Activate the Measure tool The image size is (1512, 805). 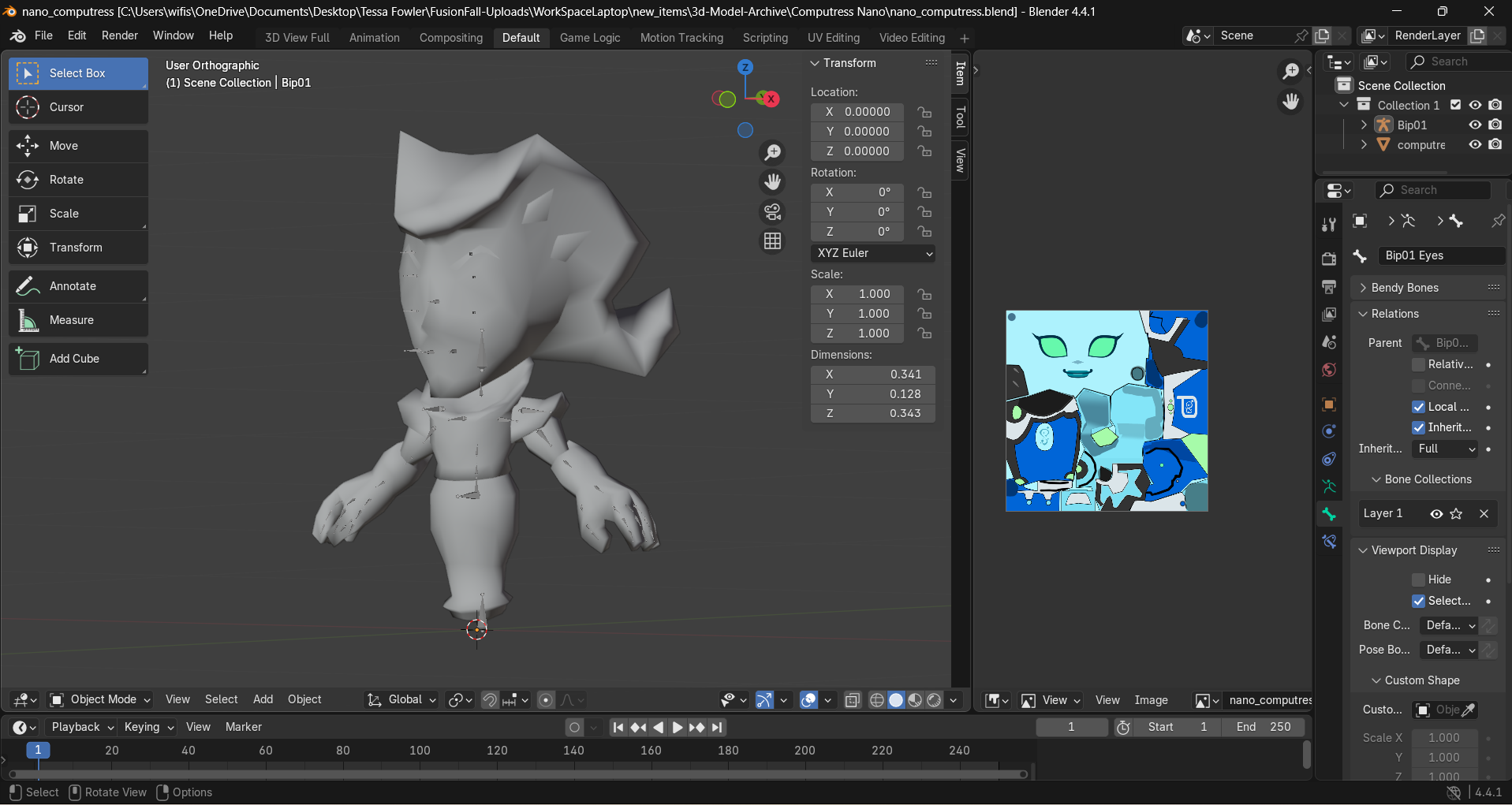[78, 320]
